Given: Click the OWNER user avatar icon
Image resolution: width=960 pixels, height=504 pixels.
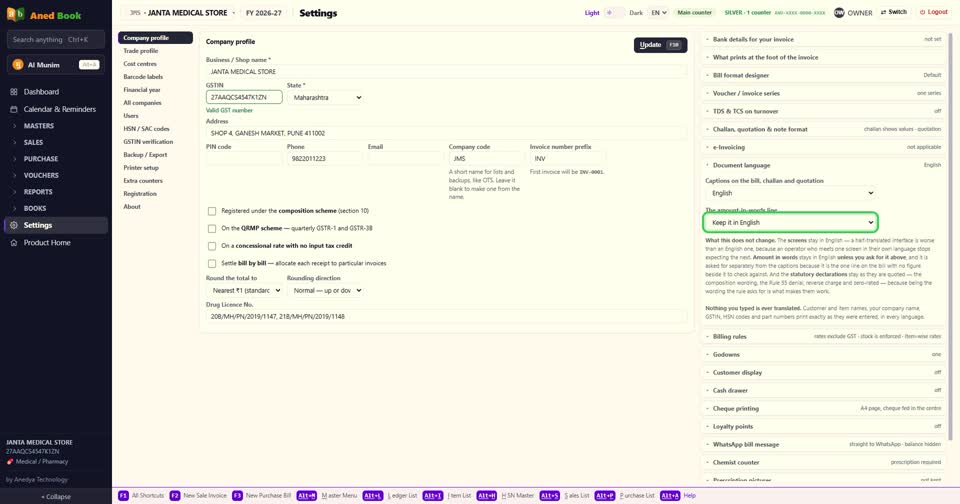Looking at the screenshot, I should (x=839, y=12).
